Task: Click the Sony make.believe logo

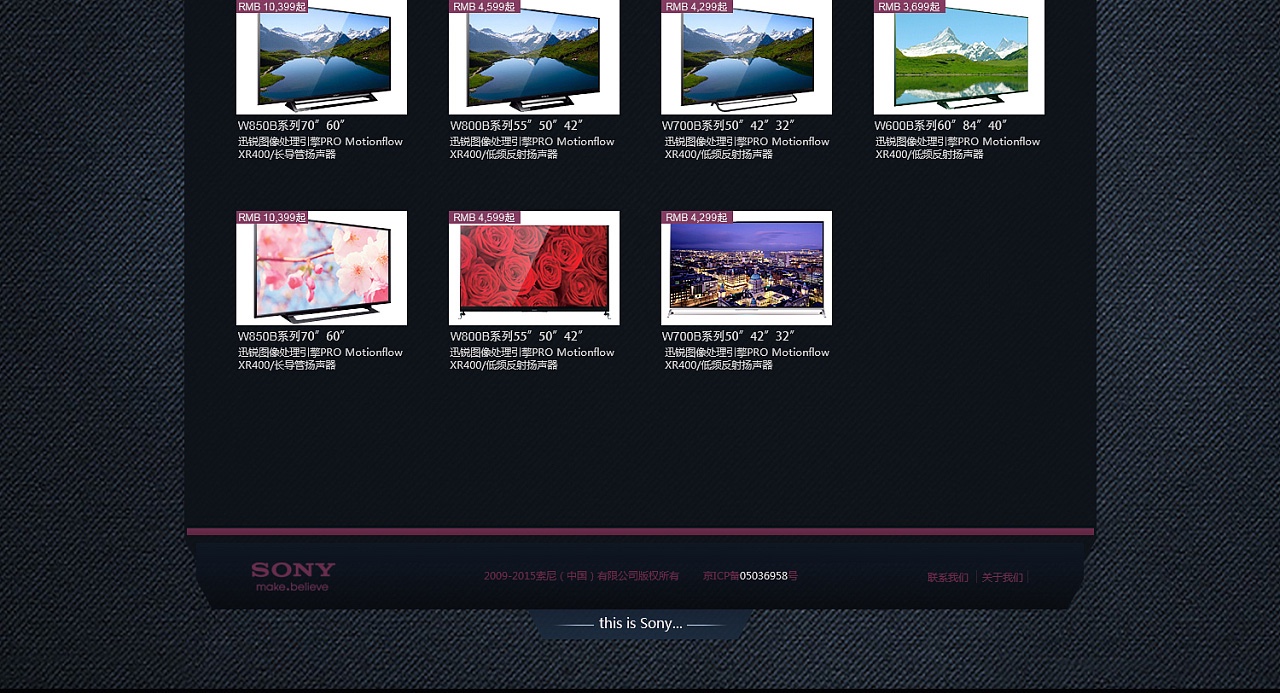Action: [293, 577]
